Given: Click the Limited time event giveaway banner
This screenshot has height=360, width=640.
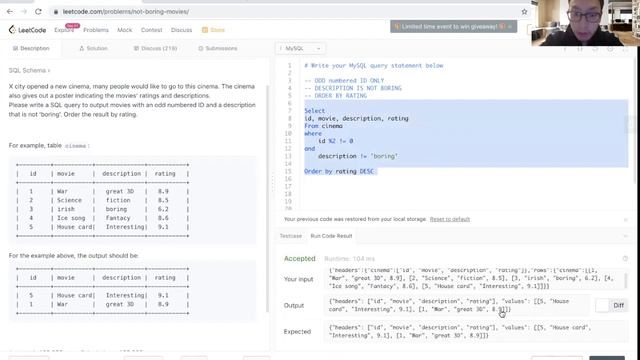Looking at the screenshot, I should click(453, 27).
